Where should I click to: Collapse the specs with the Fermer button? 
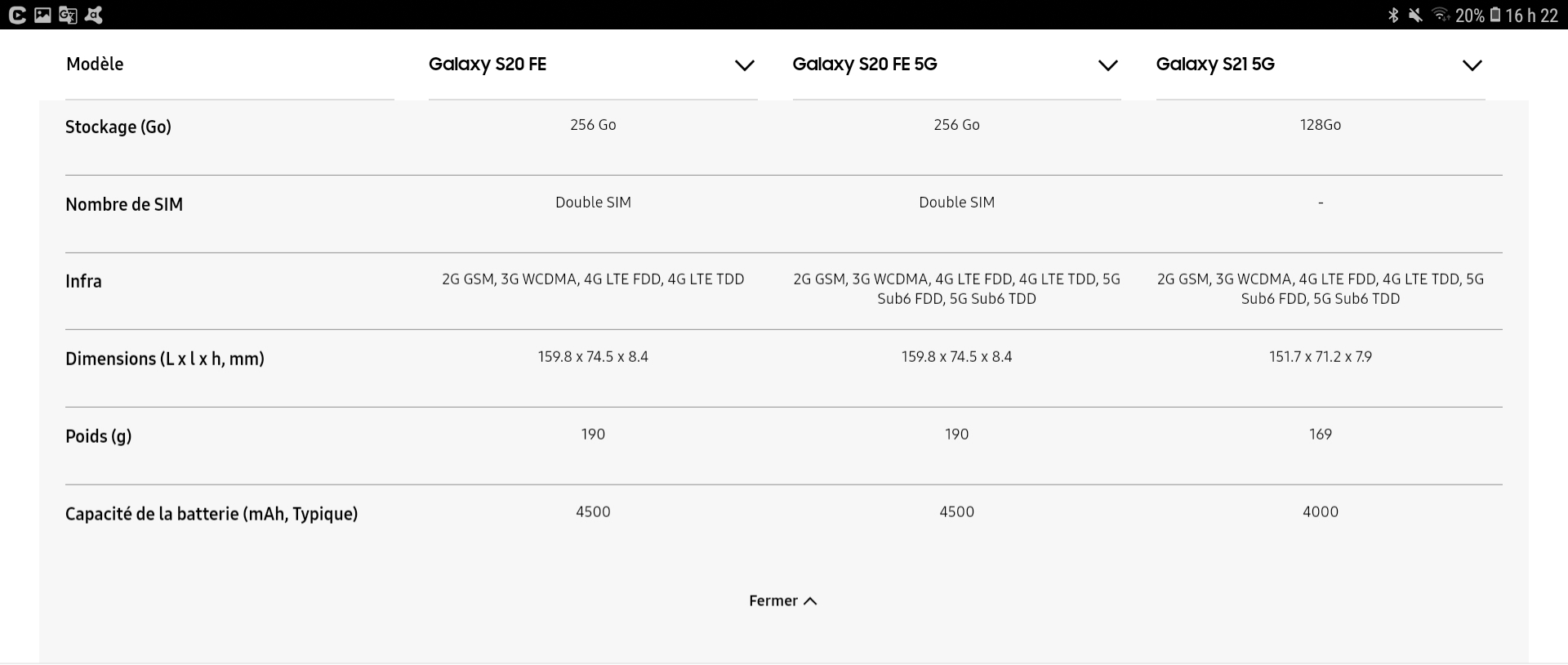point(773,601)
